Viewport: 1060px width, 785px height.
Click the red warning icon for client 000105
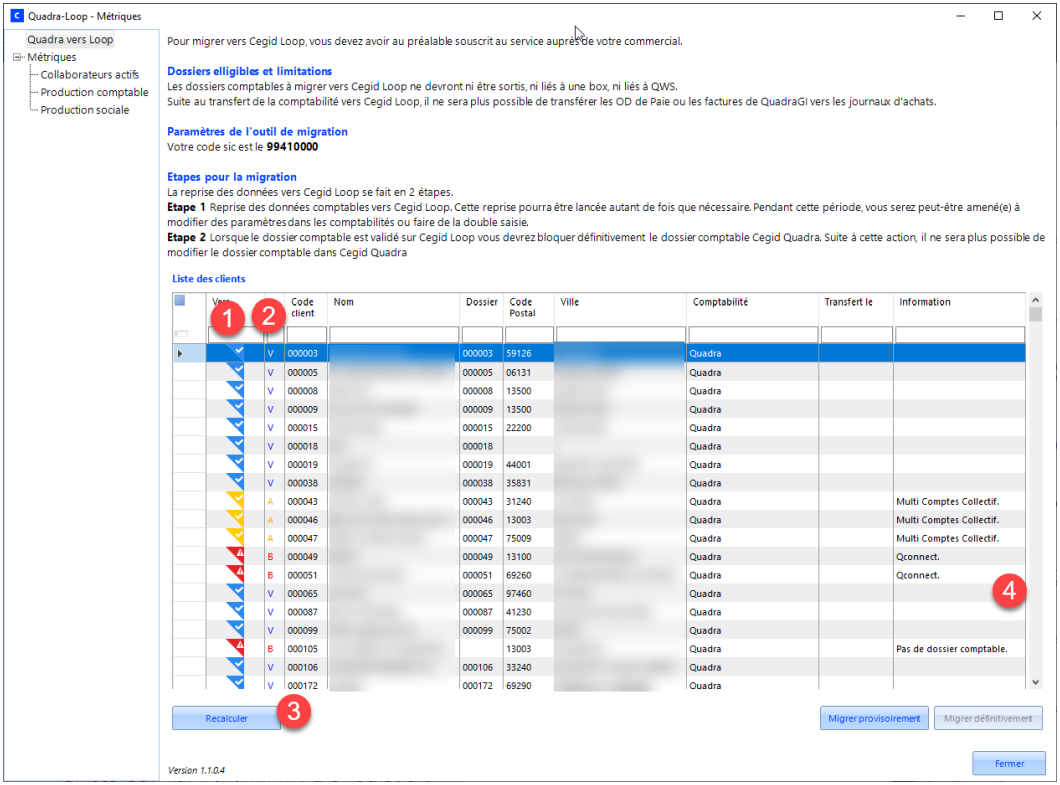[x=235, y=647]
